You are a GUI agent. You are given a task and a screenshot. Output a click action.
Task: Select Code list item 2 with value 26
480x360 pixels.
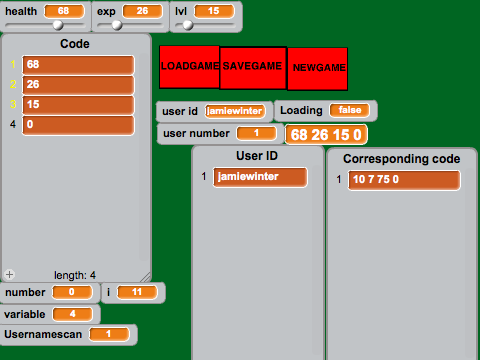tap(78, 85)
